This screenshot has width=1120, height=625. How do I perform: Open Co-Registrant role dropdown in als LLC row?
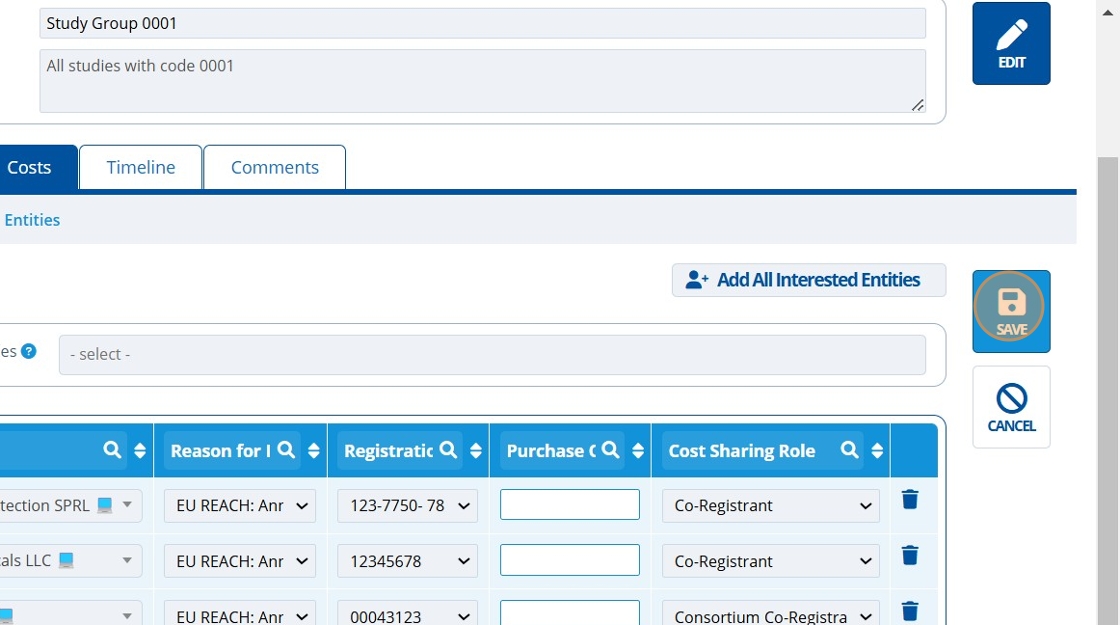[771, 561]
